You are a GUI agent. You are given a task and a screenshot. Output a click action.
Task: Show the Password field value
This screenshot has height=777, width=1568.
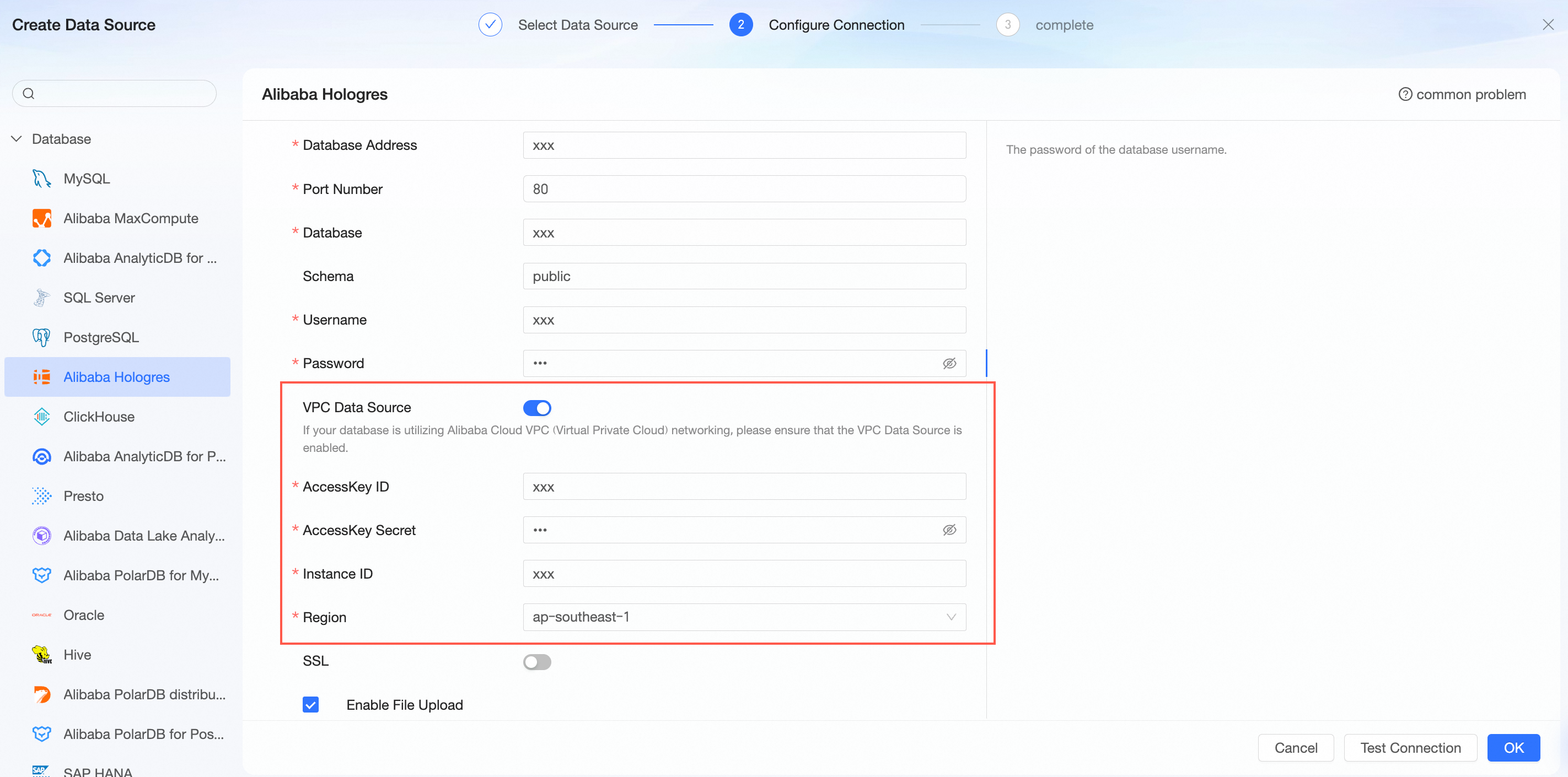(949, 363)
